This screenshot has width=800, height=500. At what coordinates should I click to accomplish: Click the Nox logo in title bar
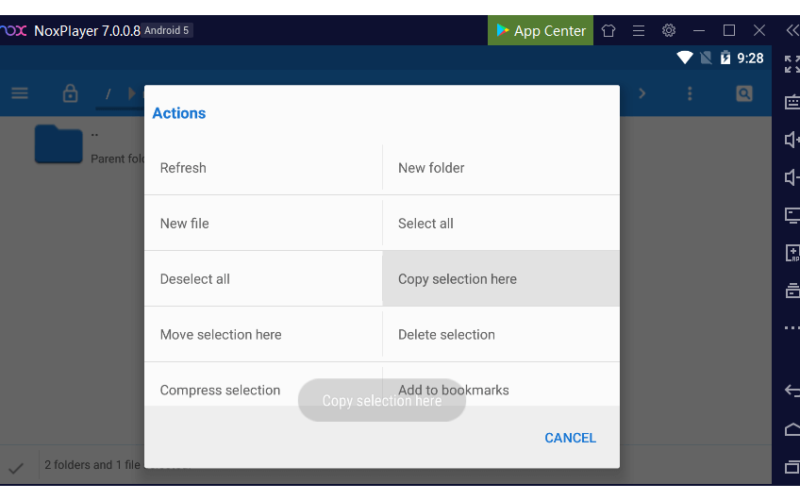(x=13, y=31)
